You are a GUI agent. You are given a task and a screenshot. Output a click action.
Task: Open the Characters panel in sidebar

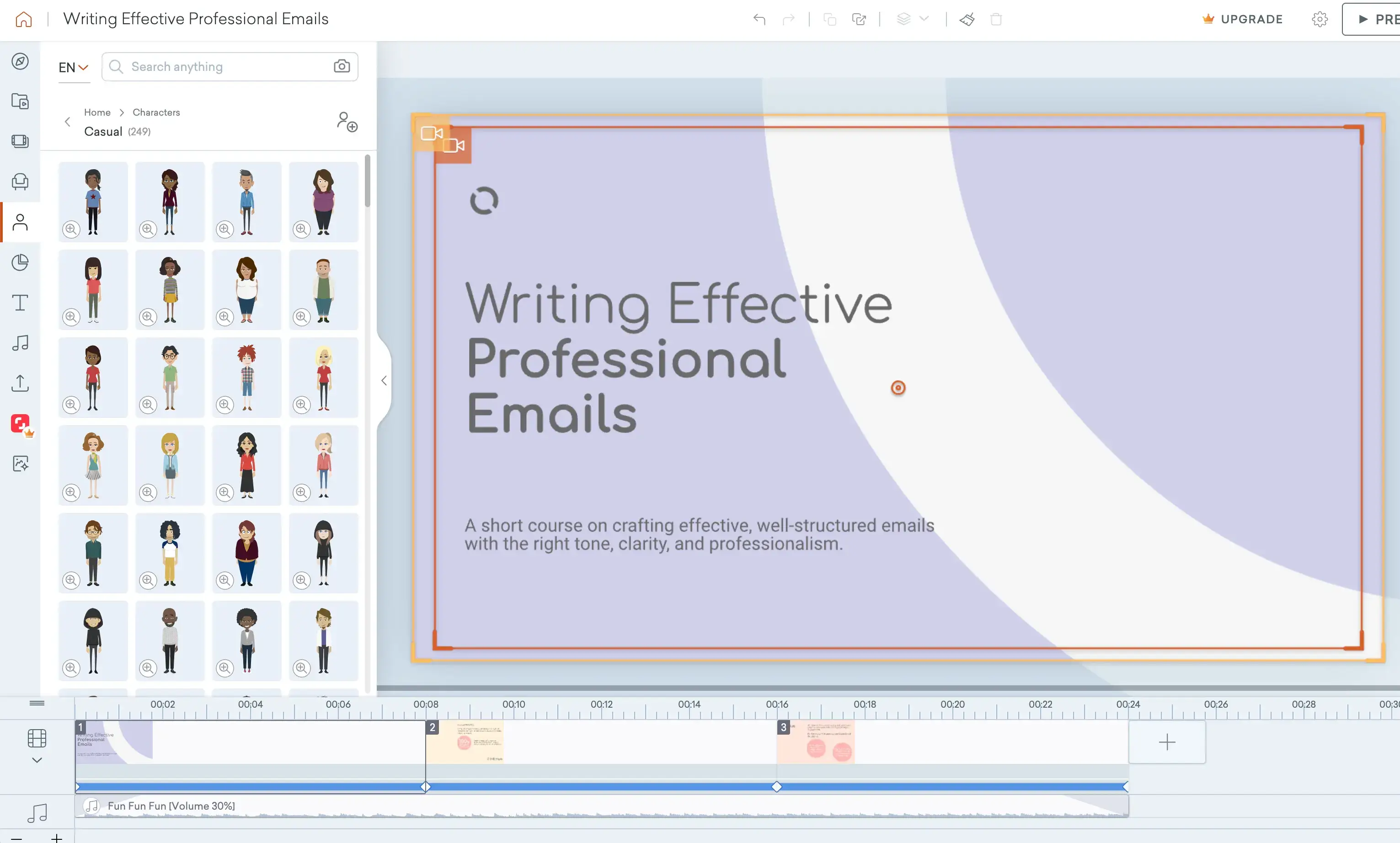point(21,222)
